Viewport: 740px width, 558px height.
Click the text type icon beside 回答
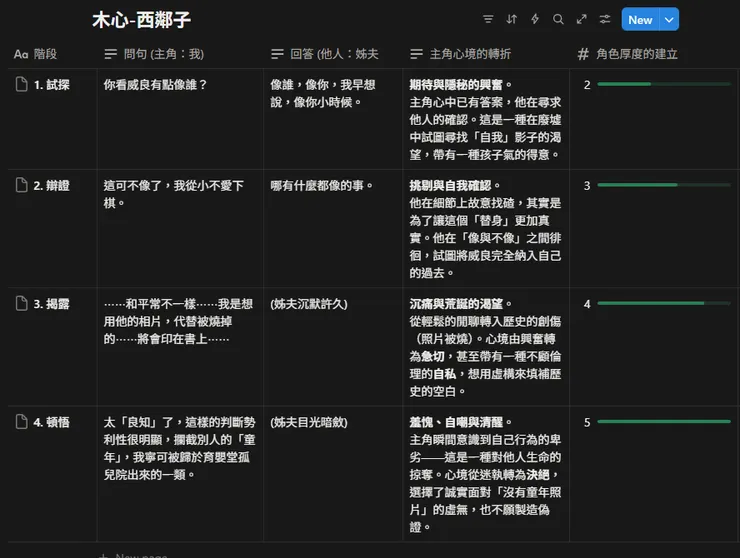(277, 54)
